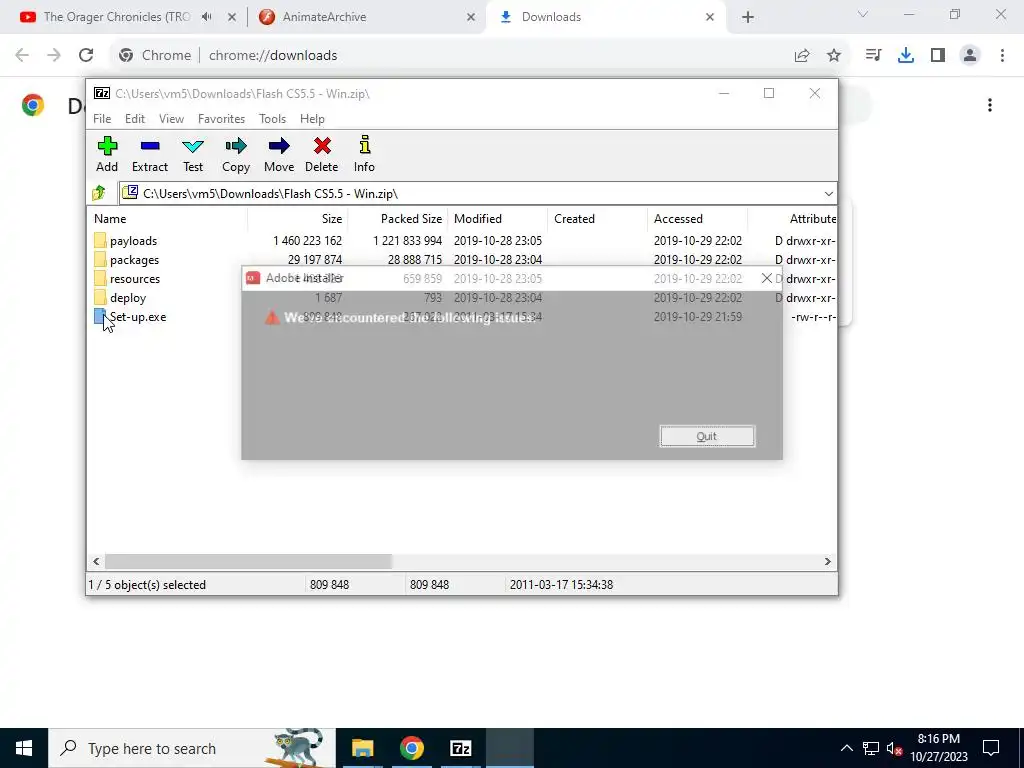Click packages packed size 28 888 715

tap(415, 260)
